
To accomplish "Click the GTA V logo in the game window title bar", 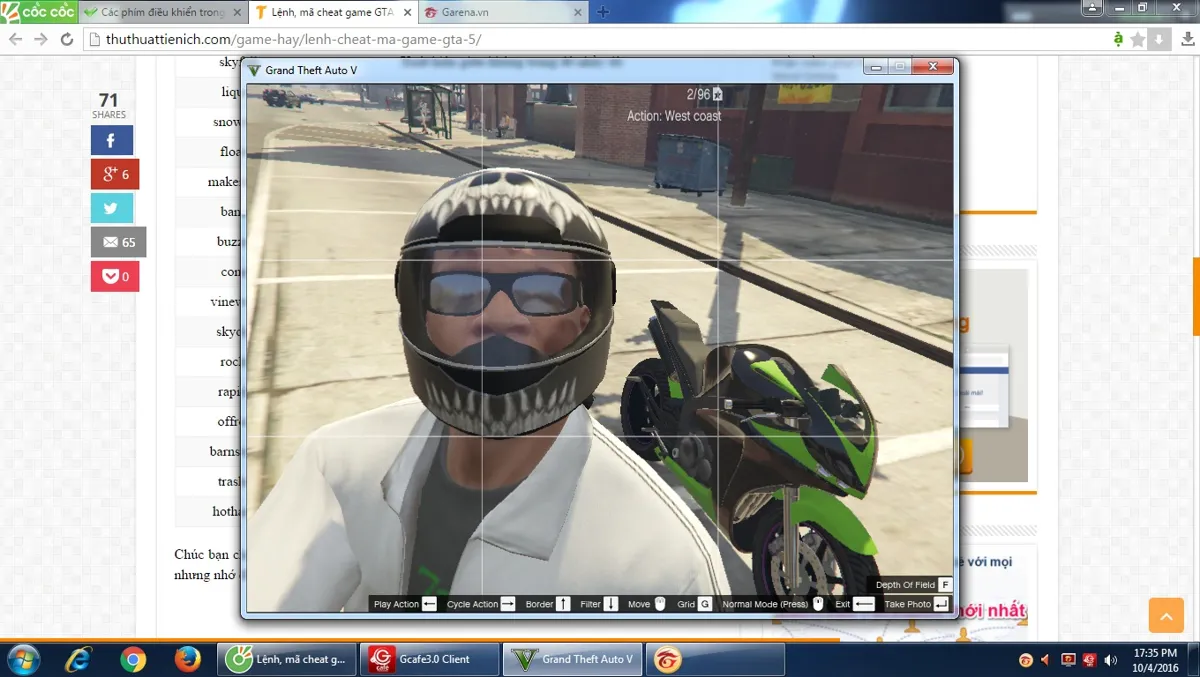I will pyautogui.click(x=254, y=70).
